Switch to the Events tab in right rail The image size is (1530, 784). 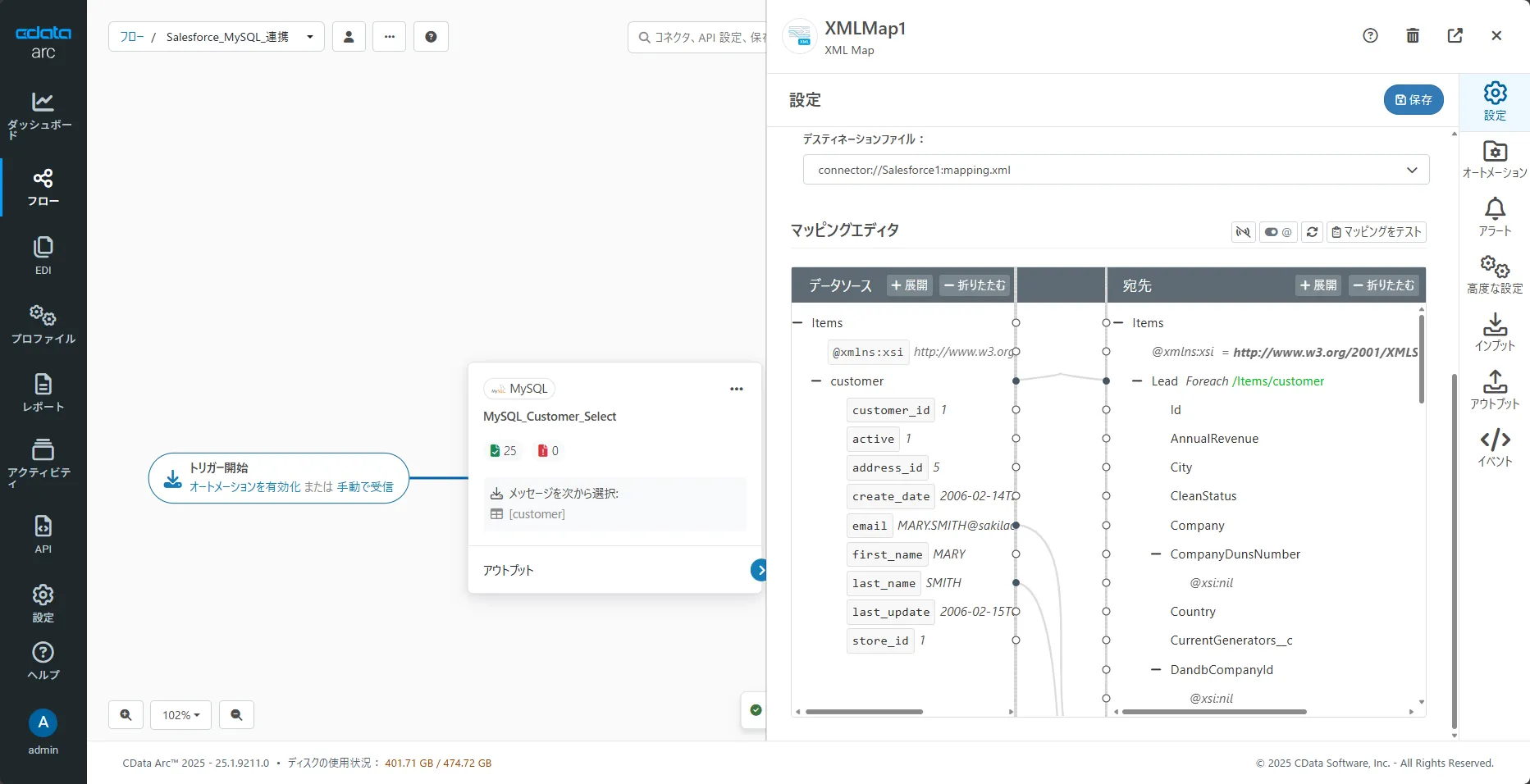[1495, 448]
